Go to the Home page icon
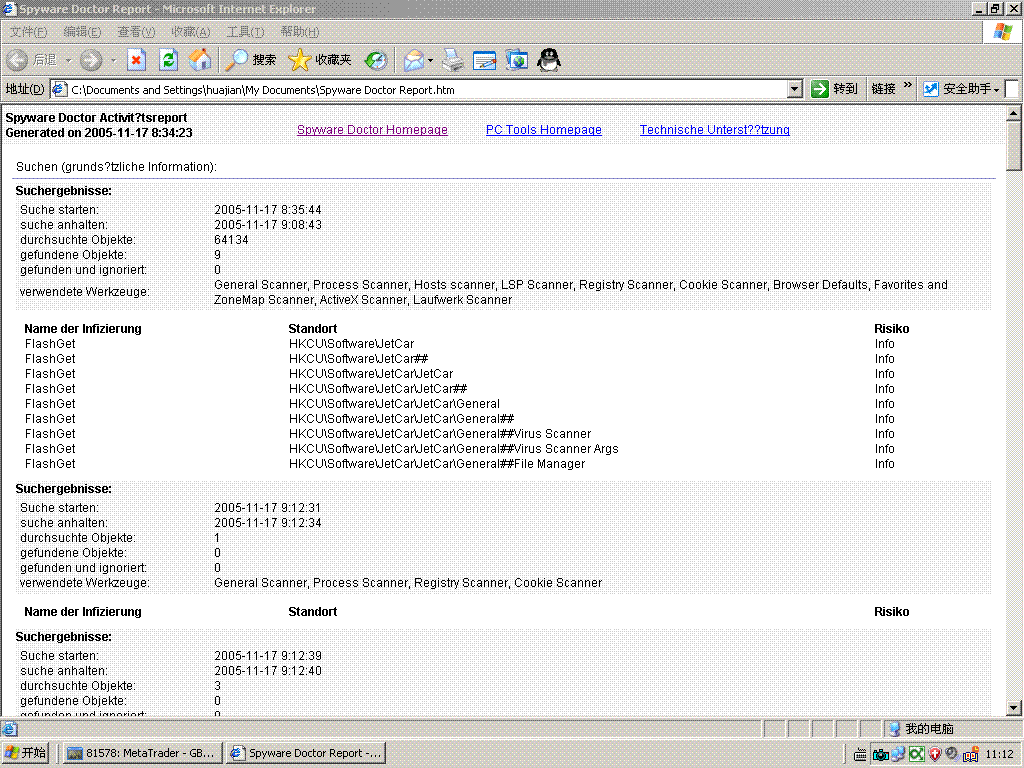 click(200, 60)
